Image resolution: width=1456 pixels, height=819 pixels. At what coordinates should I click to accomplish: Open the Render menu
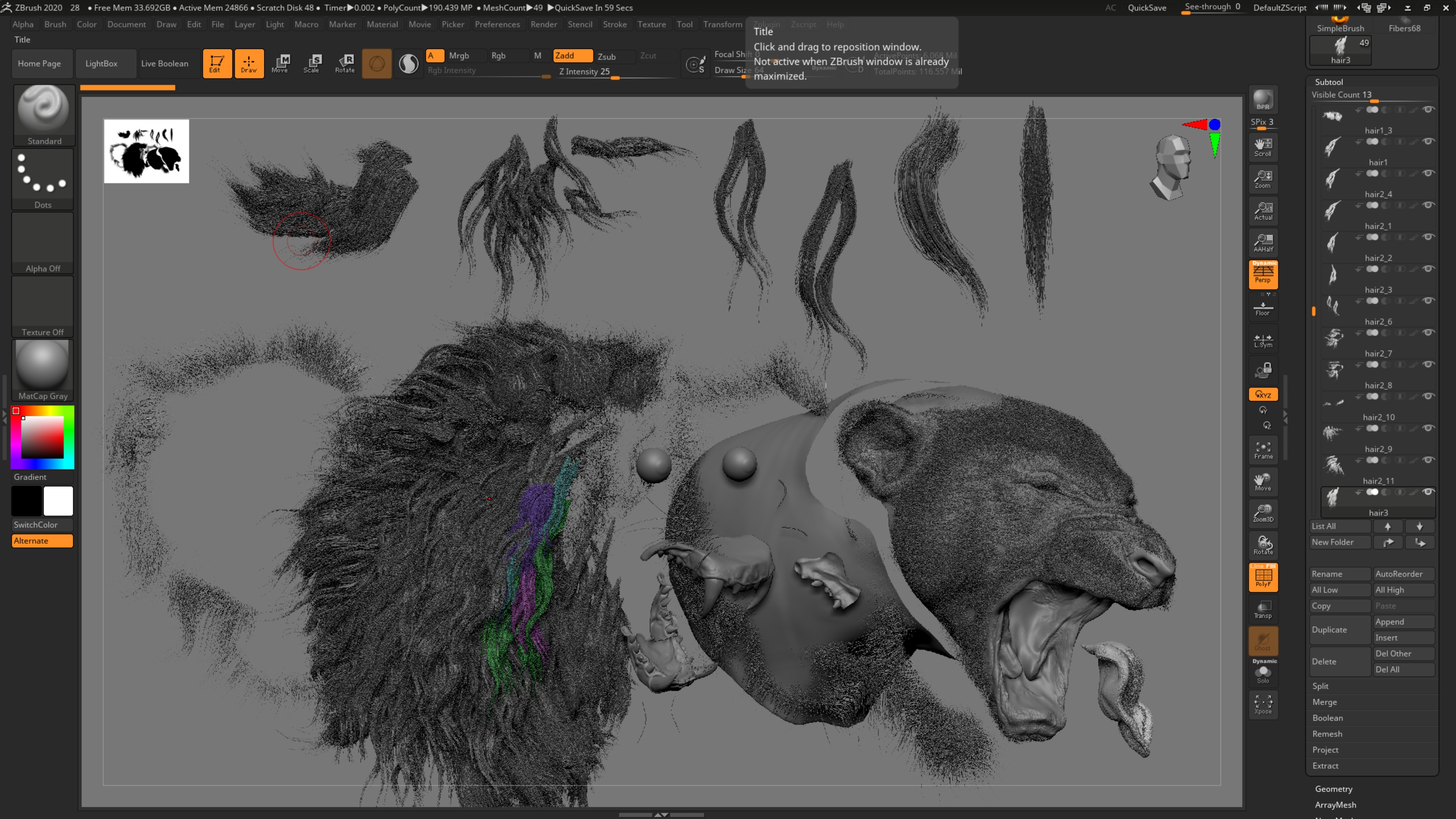click(x=543, y=24)
